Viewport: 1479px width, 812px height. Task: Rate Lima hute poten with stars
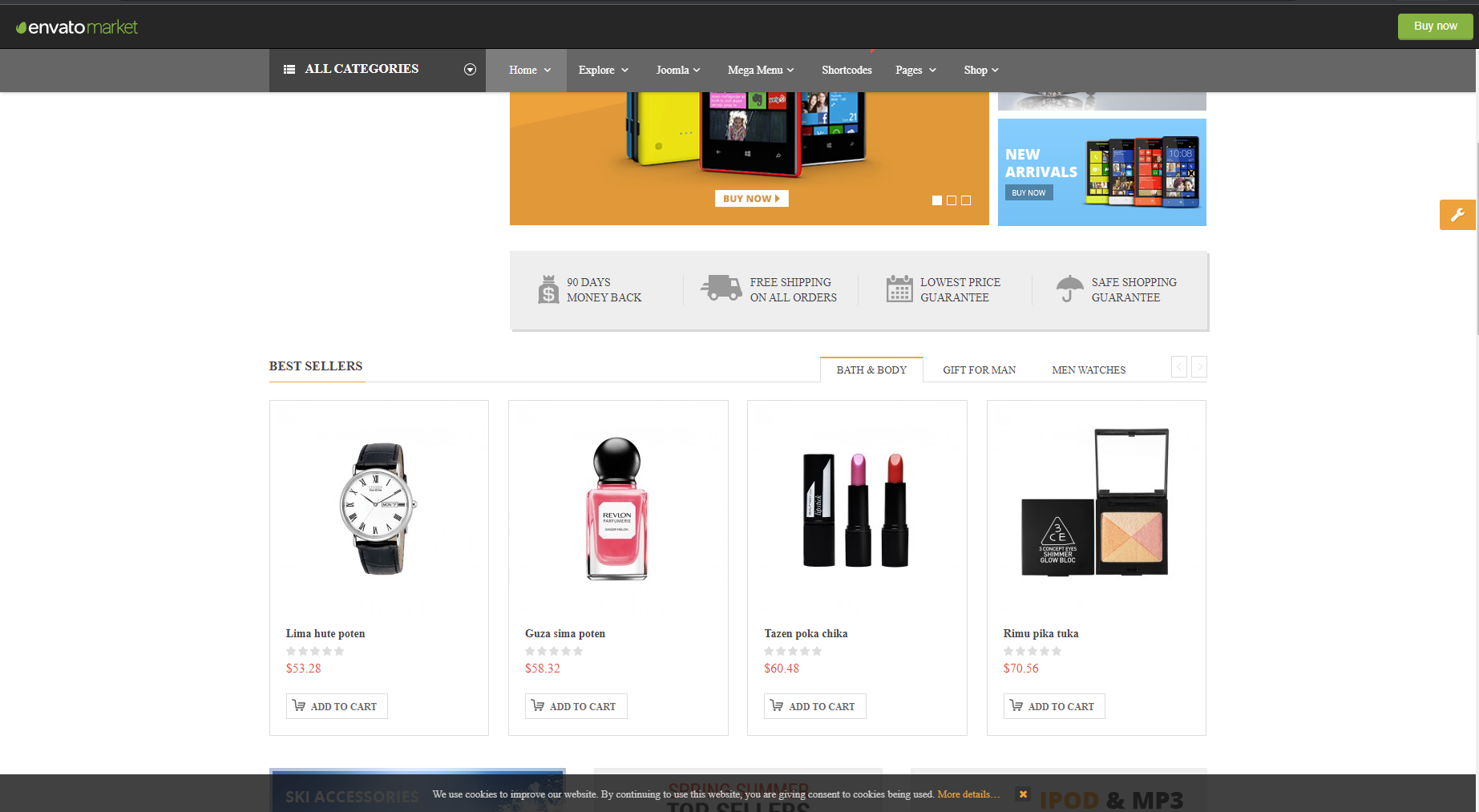[x=315, y=651]
